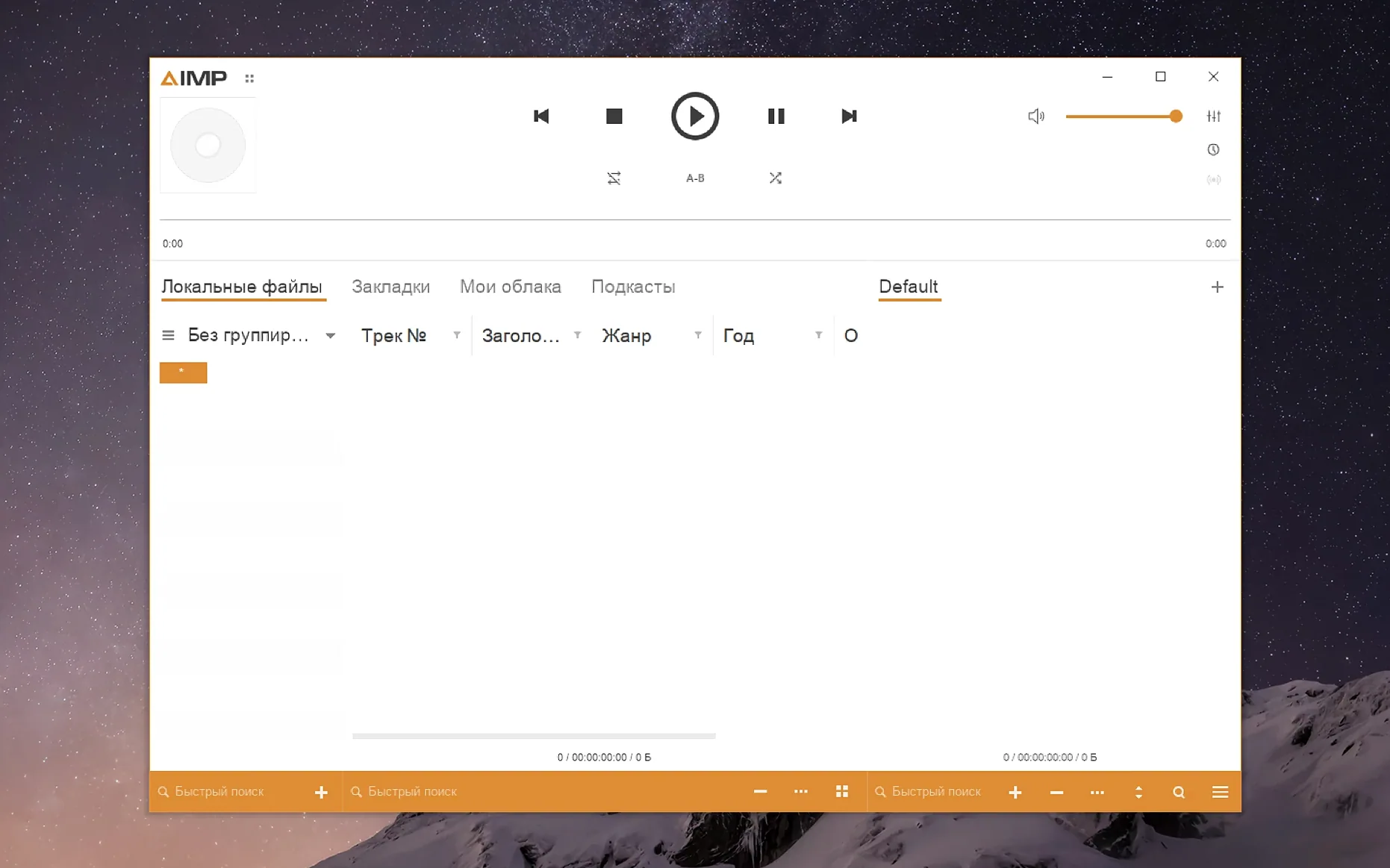Select the Default playlist tab
1390x868 pixels.
coord(909,287)
